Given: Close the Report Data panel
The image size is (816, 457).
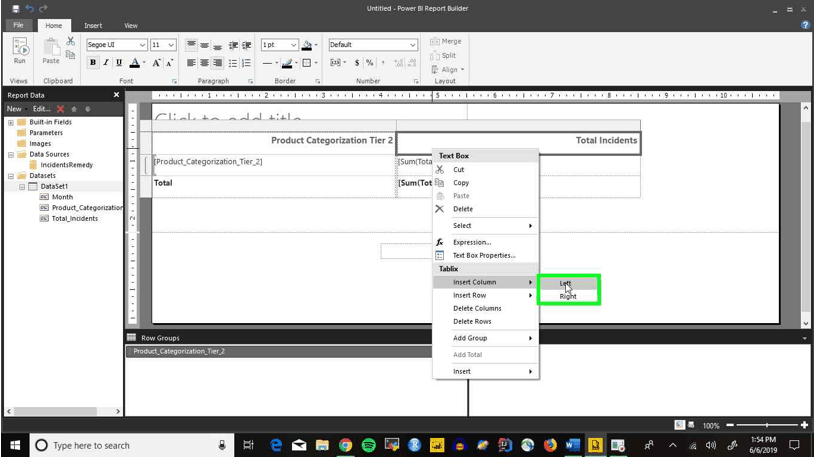Looking at the screenshot, I should tap(116, 95).
